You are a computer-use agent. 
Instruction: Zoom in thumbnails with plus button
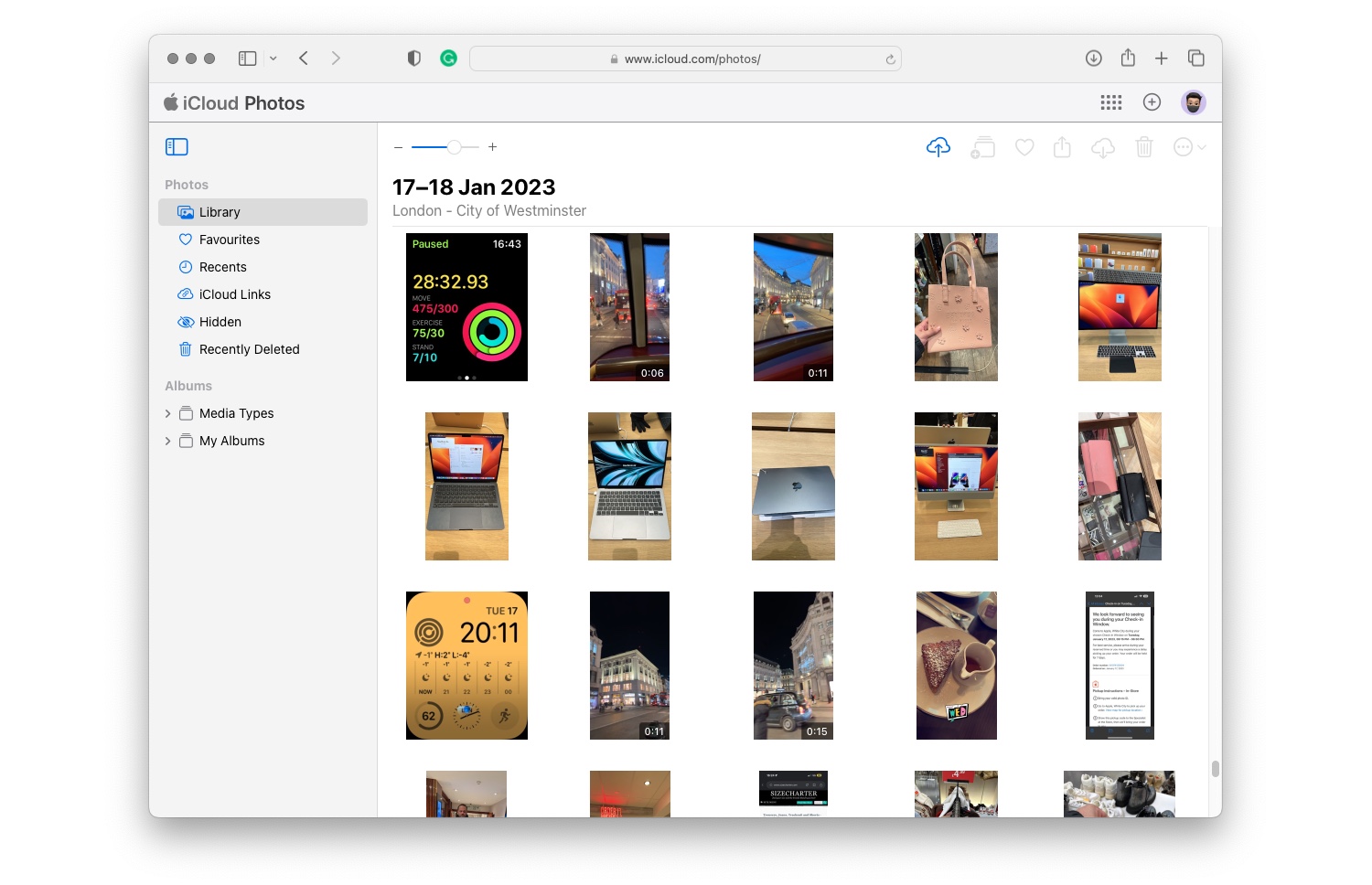[x=492, y=147]
